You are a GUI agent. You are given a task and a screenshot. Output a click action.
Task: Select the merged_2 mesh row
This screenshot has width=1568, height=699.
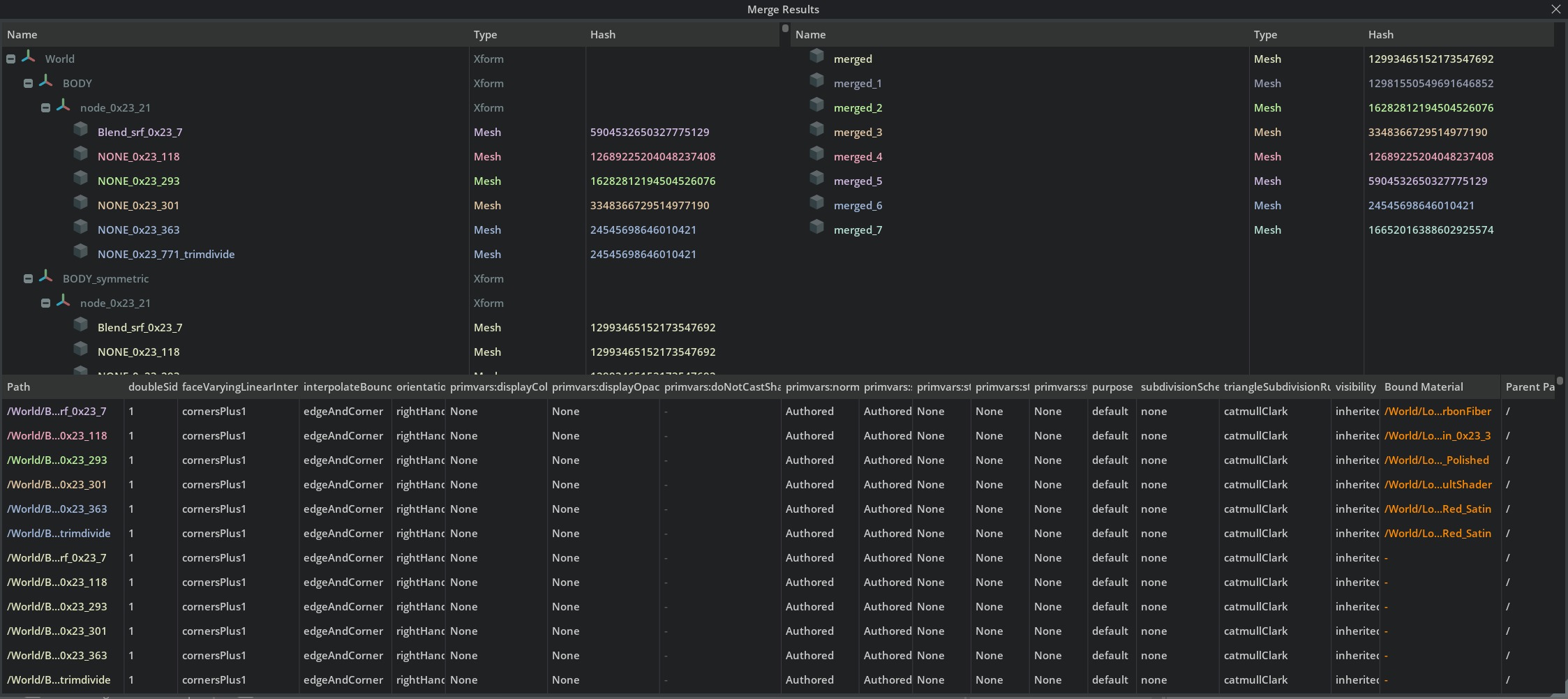(x=1172, y=108)
